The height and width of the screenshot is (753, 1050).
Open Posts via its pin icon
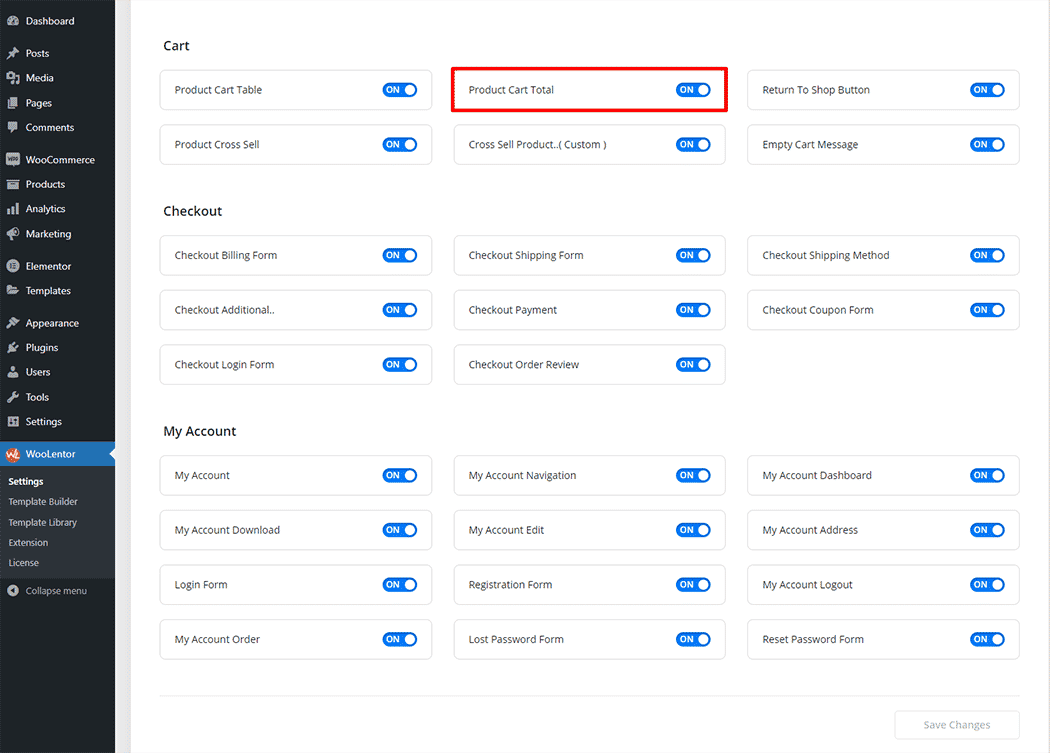click(x=13, y=53)
